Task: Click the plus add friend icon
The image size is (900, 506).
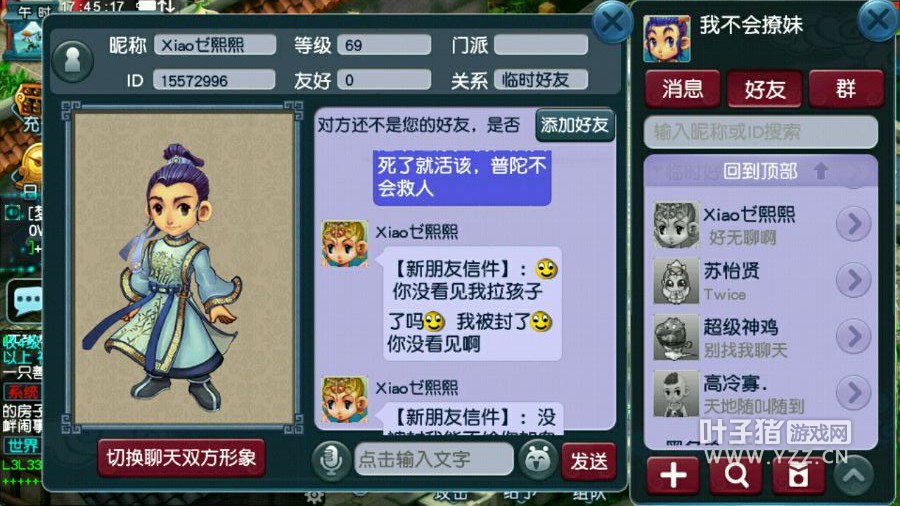Action: (673, 475)
